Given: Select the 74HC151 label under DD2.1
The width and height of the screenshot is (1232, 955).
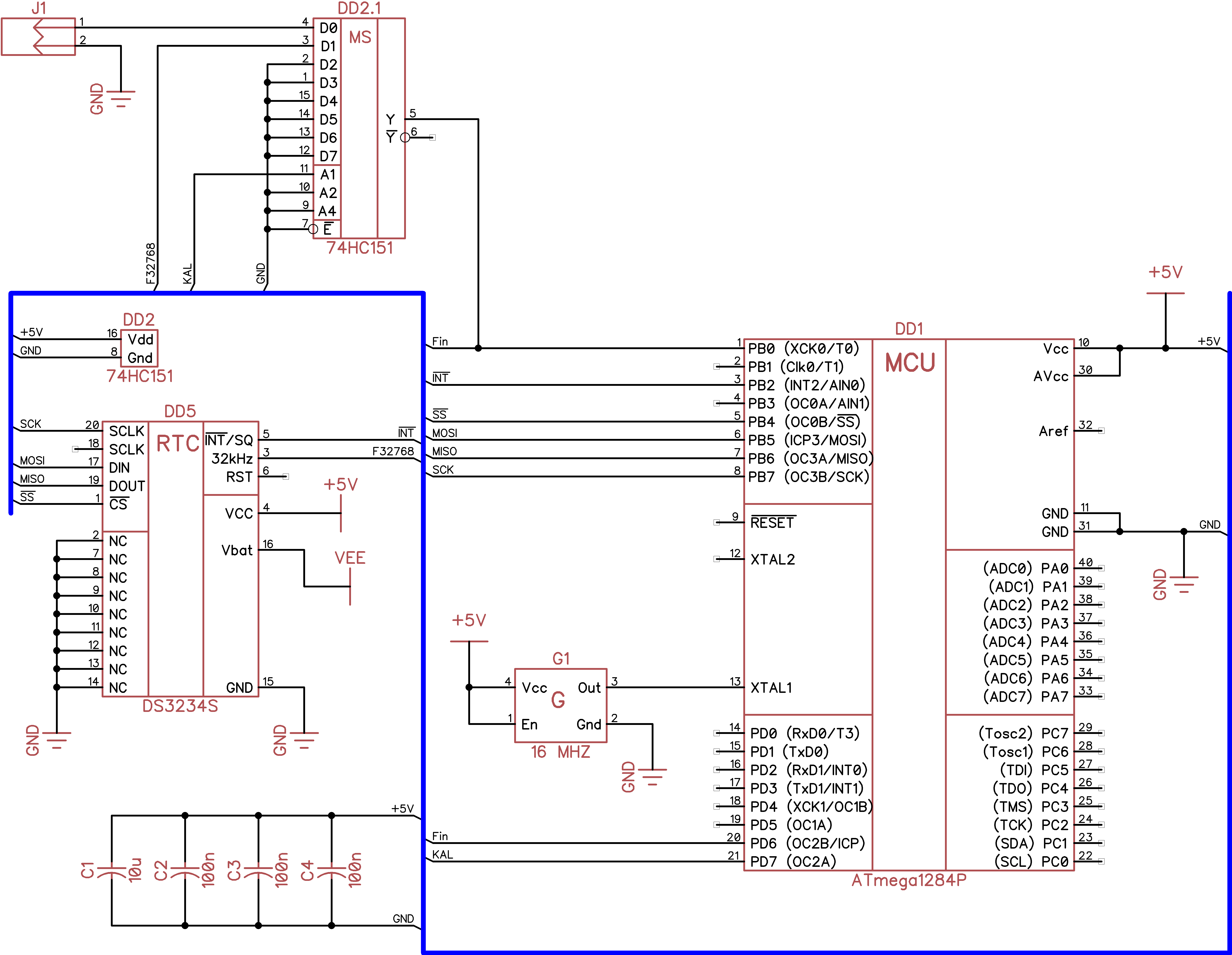Looking at the screenshot, I should (359, 248).
